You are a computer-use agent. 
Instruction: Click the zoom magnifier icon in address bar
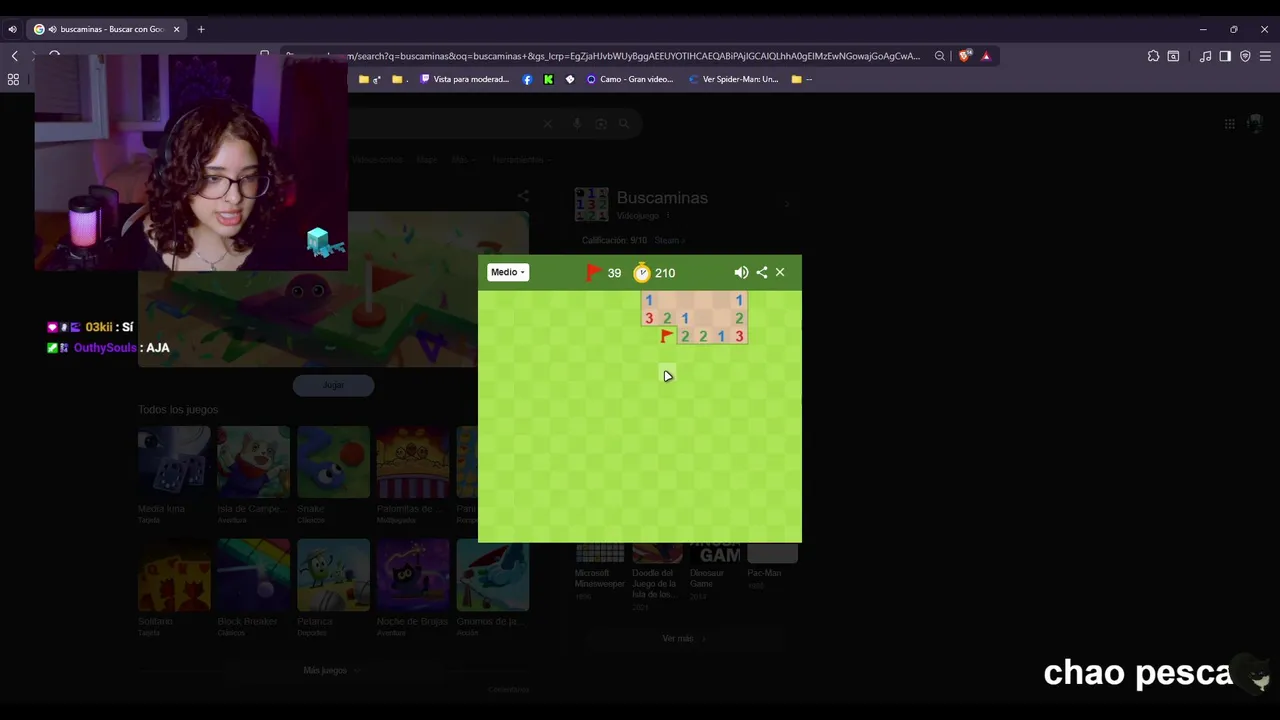point(940,56)
